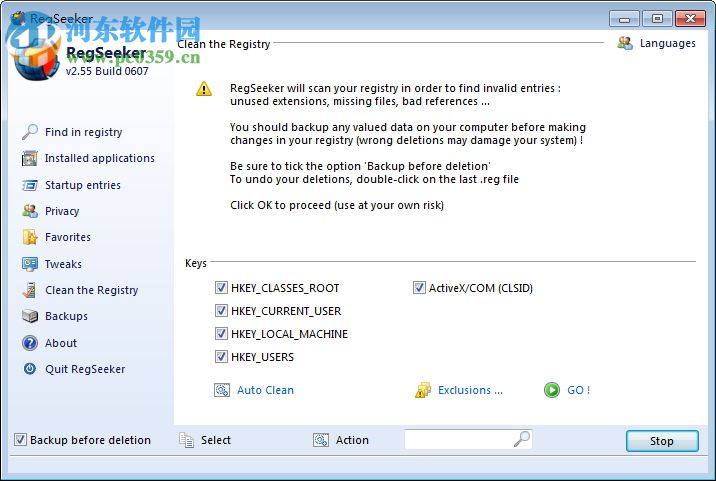Maximize the RegSeeker window
The image size is (716, 481).
click(x=657, y=19)
